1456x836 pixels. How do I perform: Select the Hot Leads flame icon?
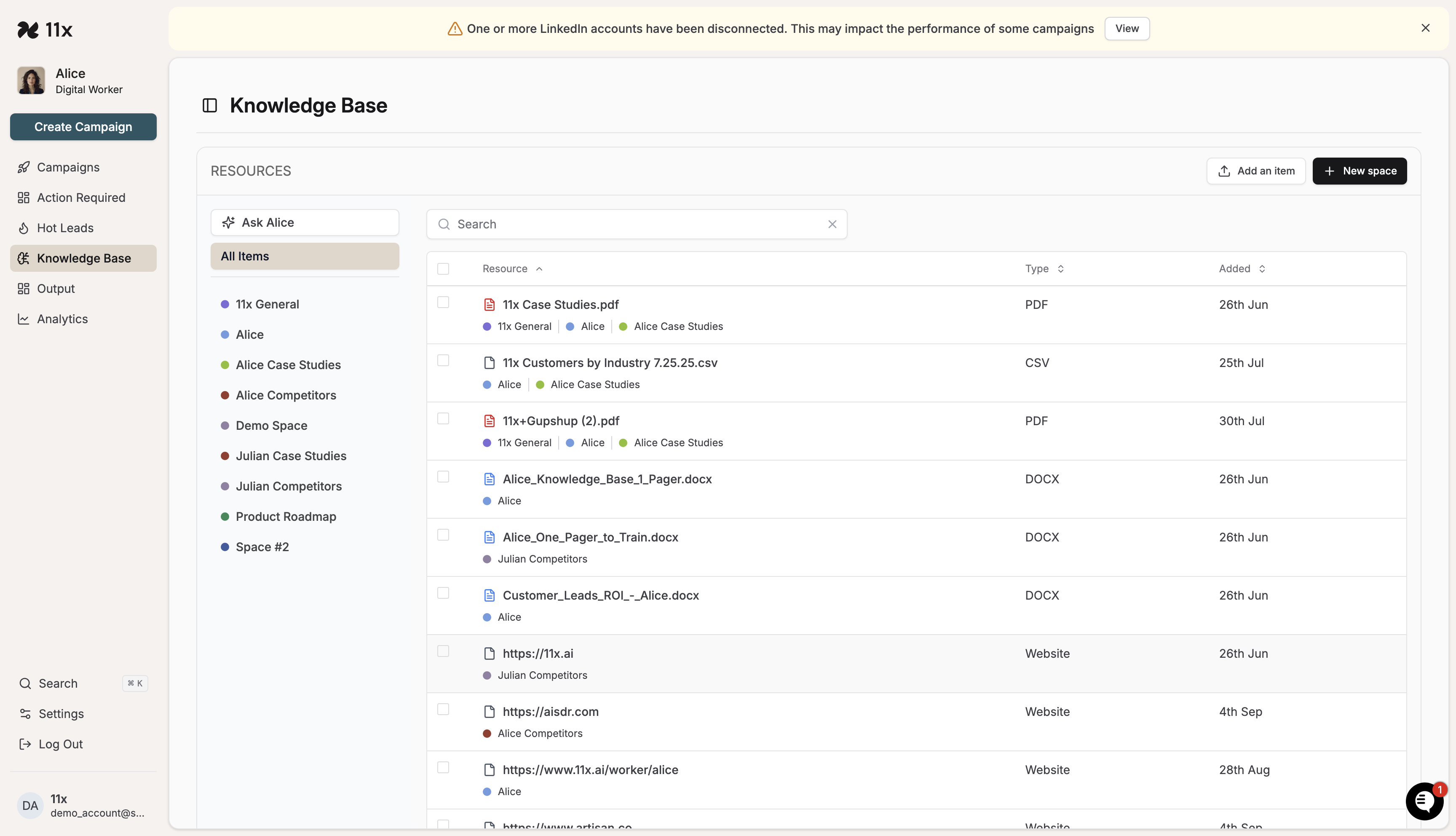[x=24, y=228]
